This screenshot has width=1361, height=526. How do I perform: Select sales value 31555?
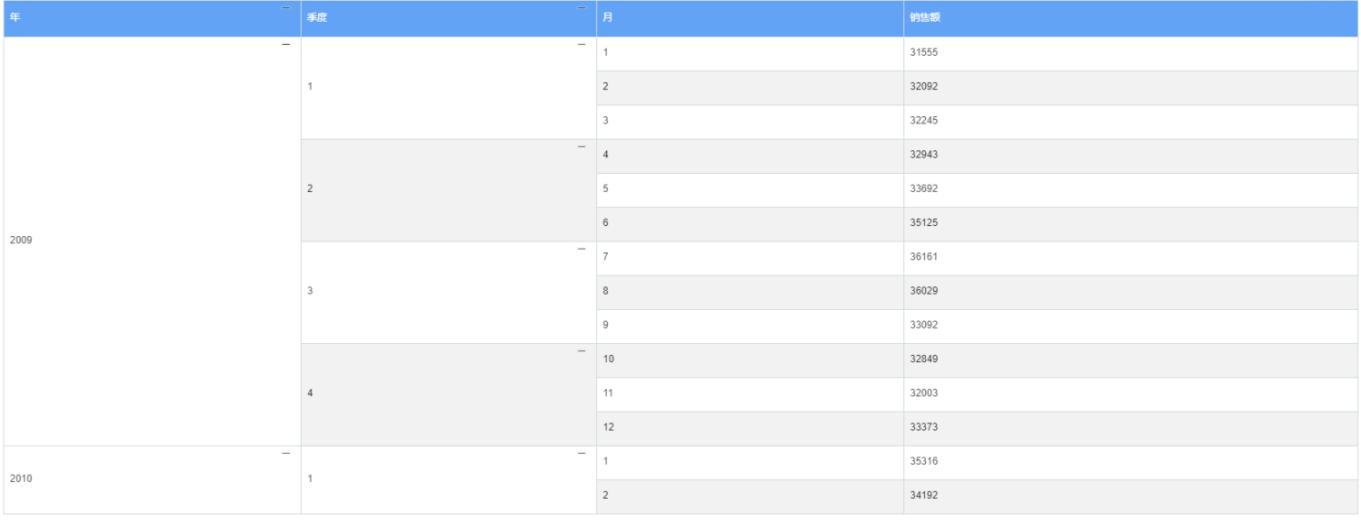click(924, 53)
